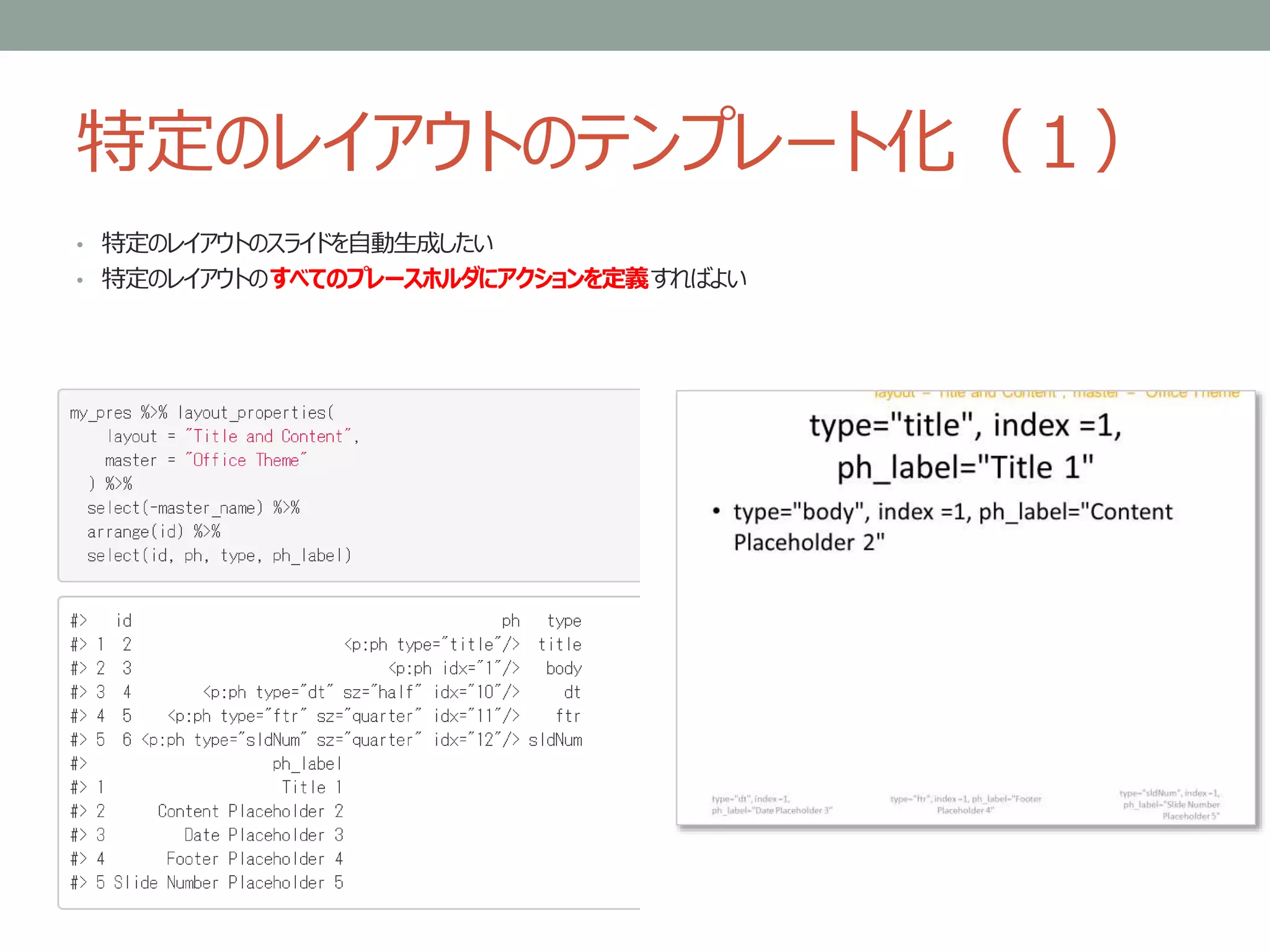Viewport: 1270px width, 952px height.
Task: Click the first bullet about auto-generating slides
Action: (297, 243)
